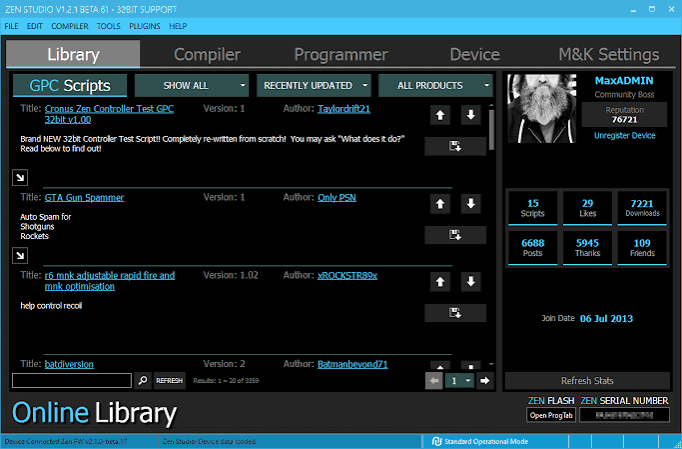Image resolution: width=682 pixels, height=449 pixels.
Task: Open the page number dropdown
Action: click(x=459, y=381)
